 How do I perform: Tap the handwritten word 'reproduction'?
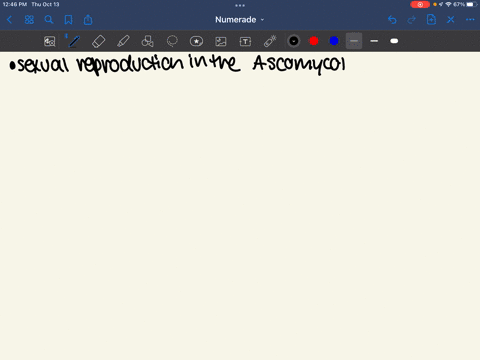(130, 65)
